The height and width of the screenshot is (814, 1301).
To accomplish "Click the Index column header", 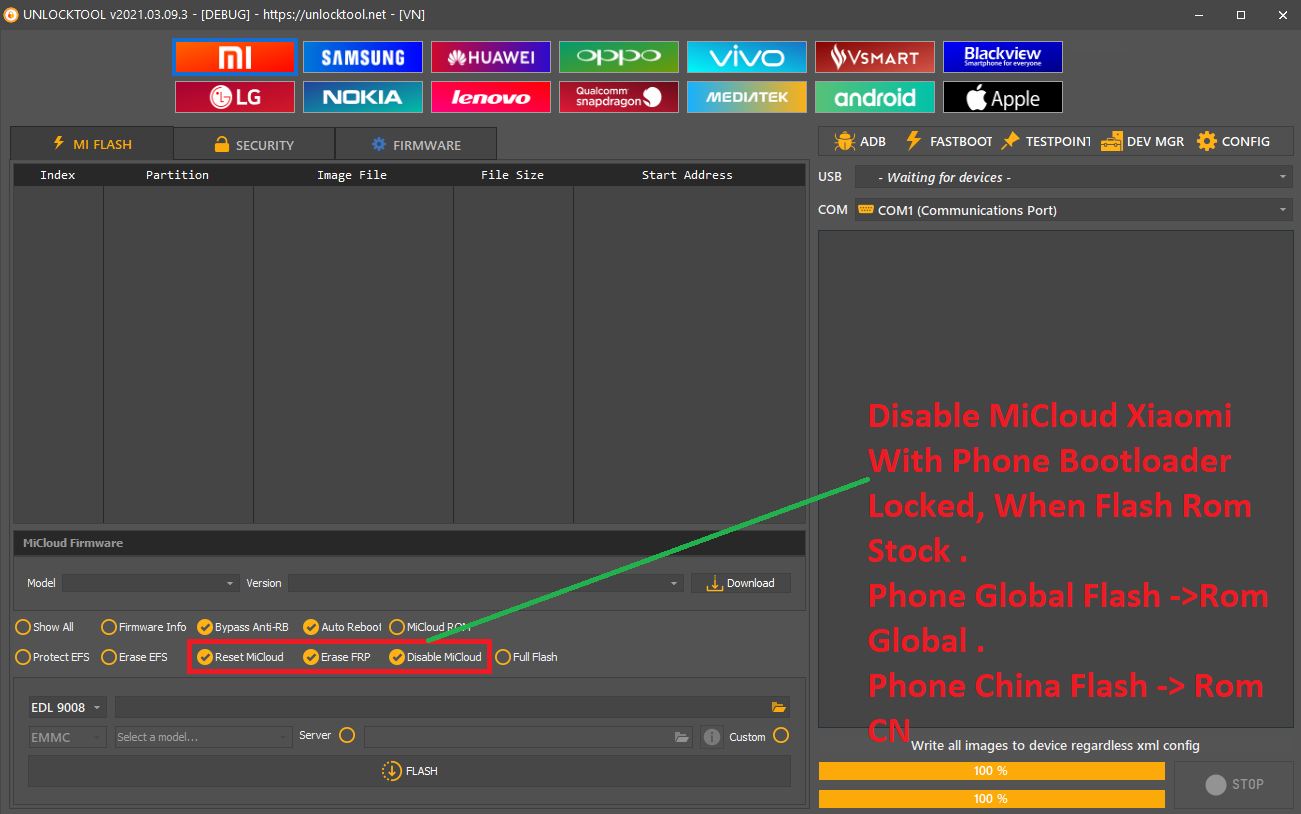I will coord(58,175).
